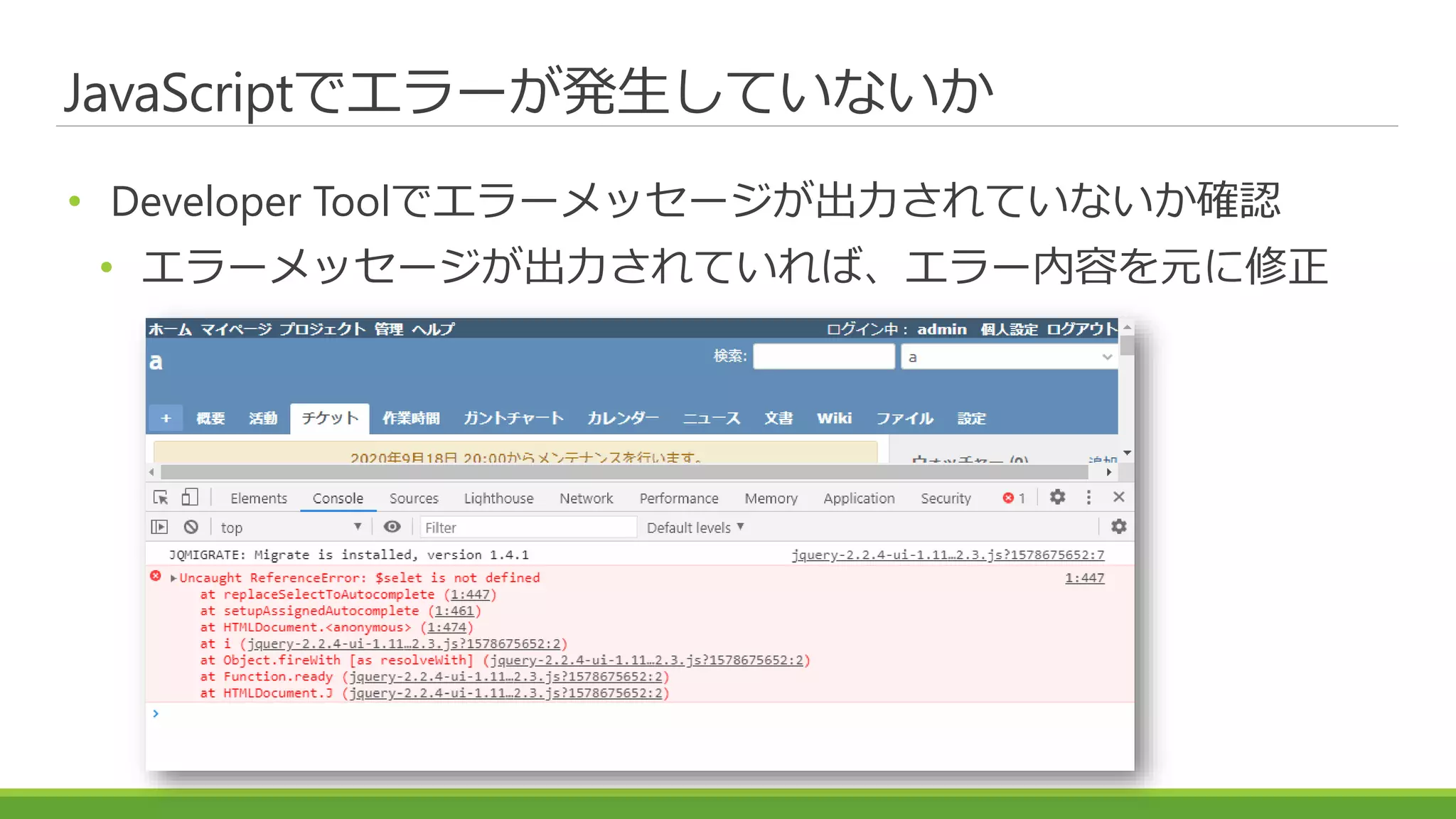Expand the Uncaught ReferenceError message
The height and width of the screenshot is (819, 1456).
pos(173,578)
